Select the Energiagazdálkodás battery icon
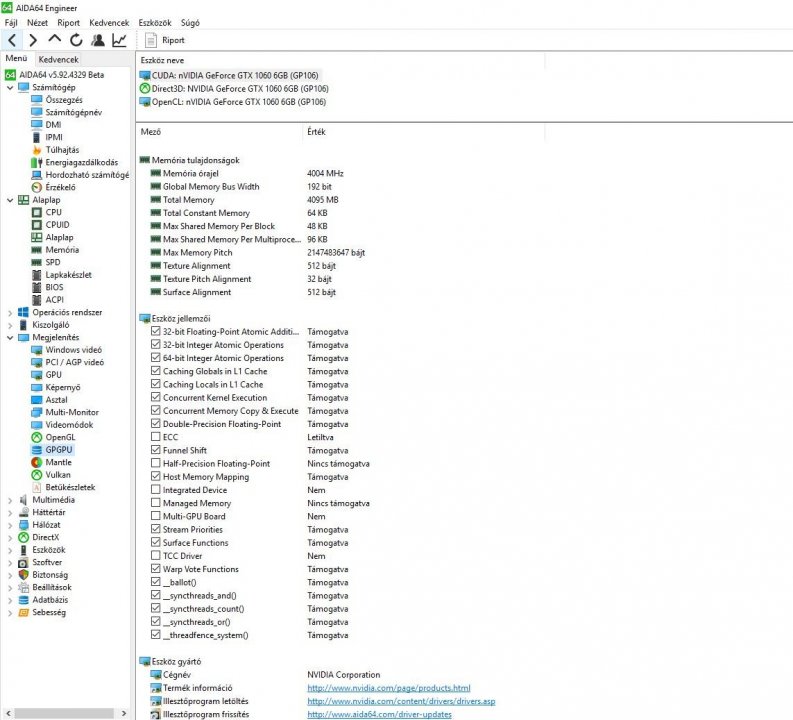793x720 pixels. [x=36, y=162]
